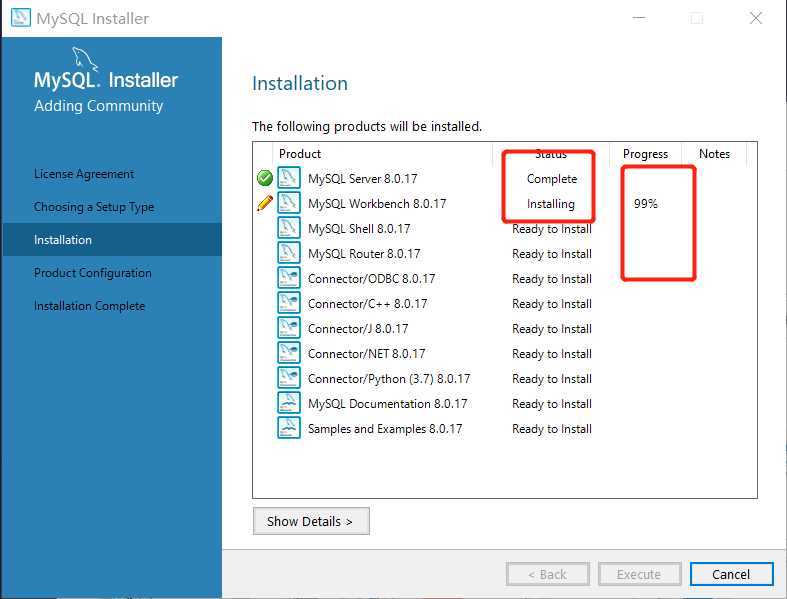Screen dimensions: 787x599
Task: Open the Installation Complete step
Action: (x=89, y=306)
